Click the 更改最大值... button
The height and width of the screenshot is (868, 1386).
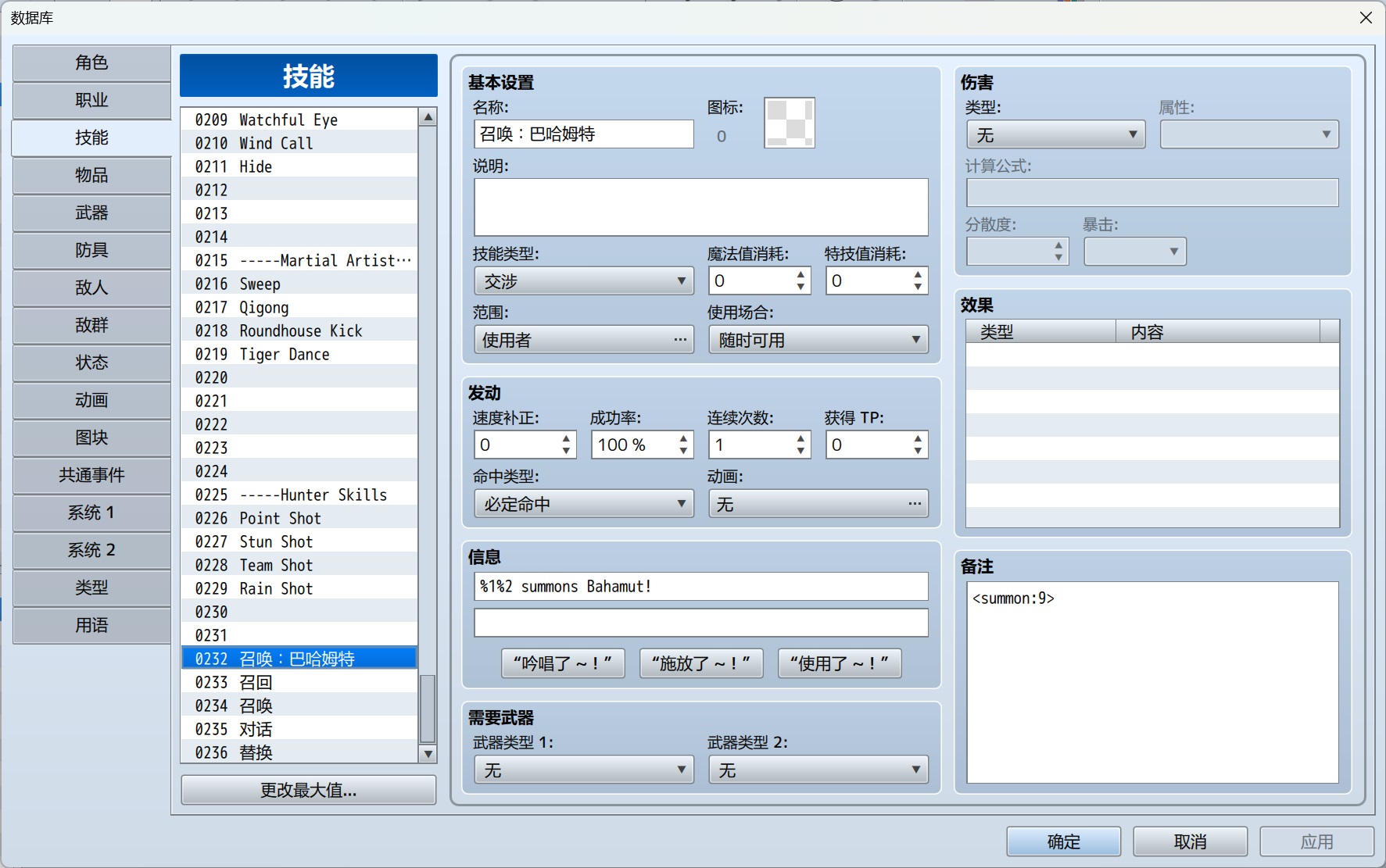point(308,790)
